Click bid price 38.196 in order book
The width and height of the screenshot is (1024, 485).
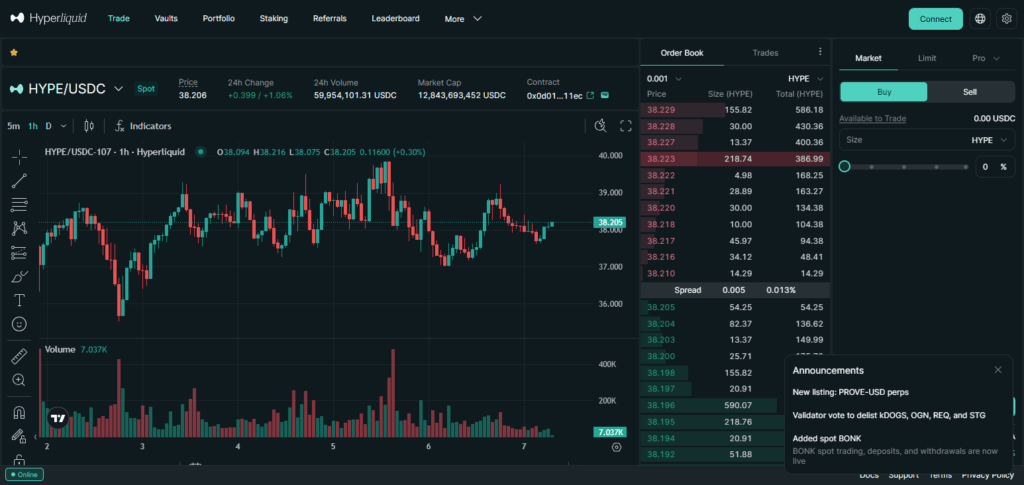point(661,405)
